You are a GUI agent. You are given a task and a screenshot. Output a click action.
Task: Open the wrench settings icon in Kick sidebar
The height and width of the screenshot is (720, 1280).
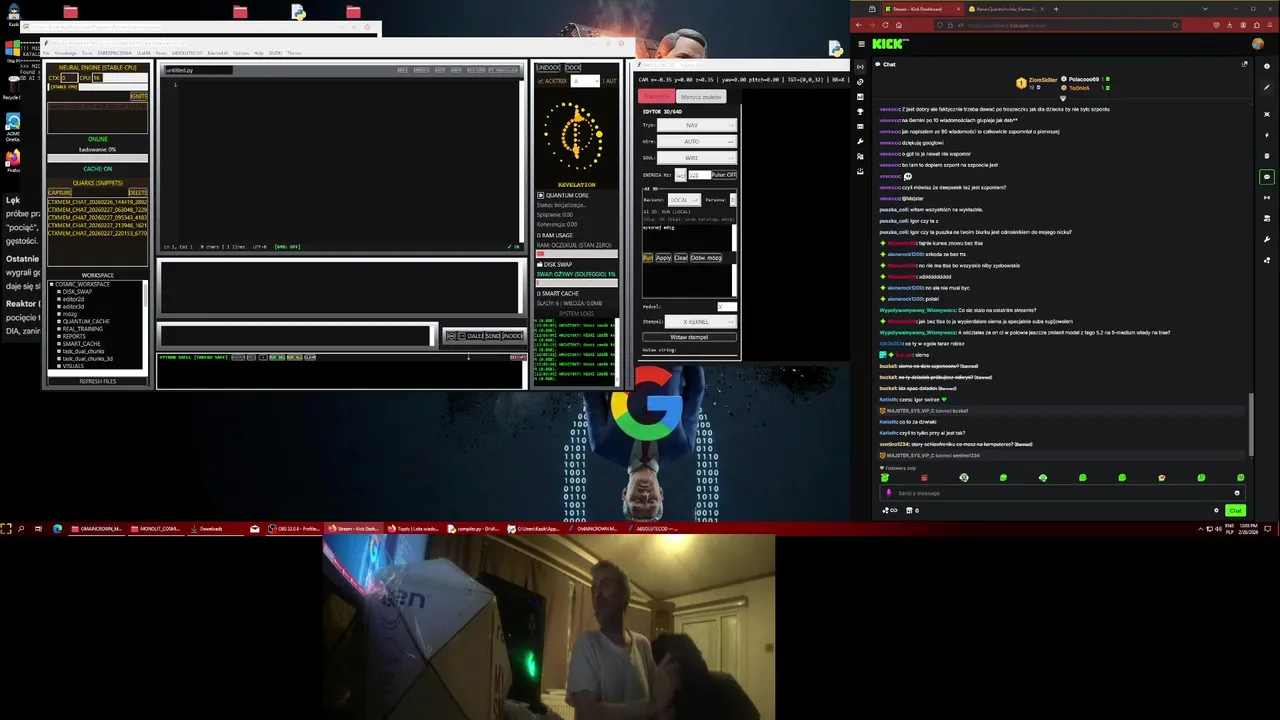[860, 141]
